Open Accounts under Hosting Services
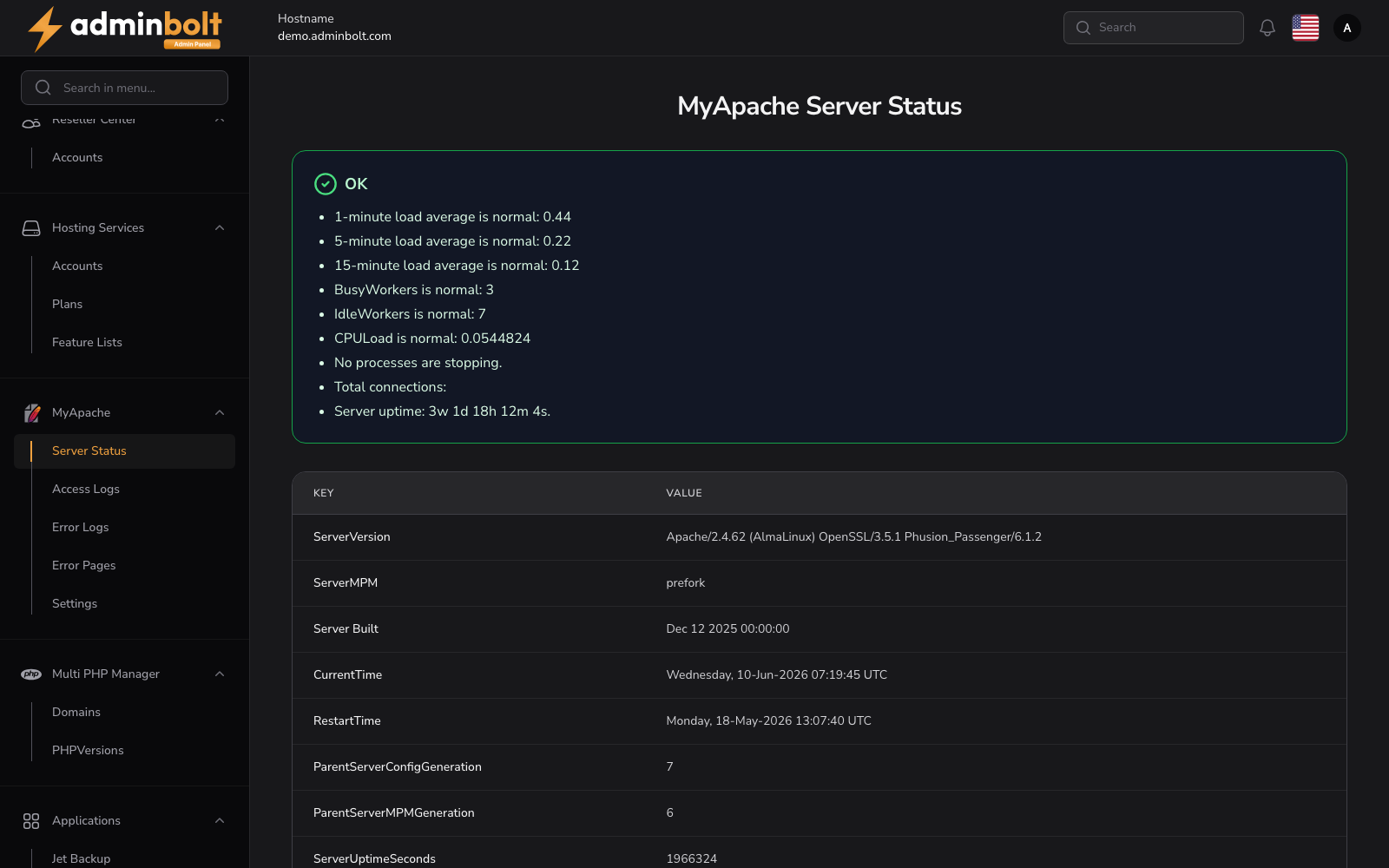This screenshot has width=1389, height=868. click(77, 266)
